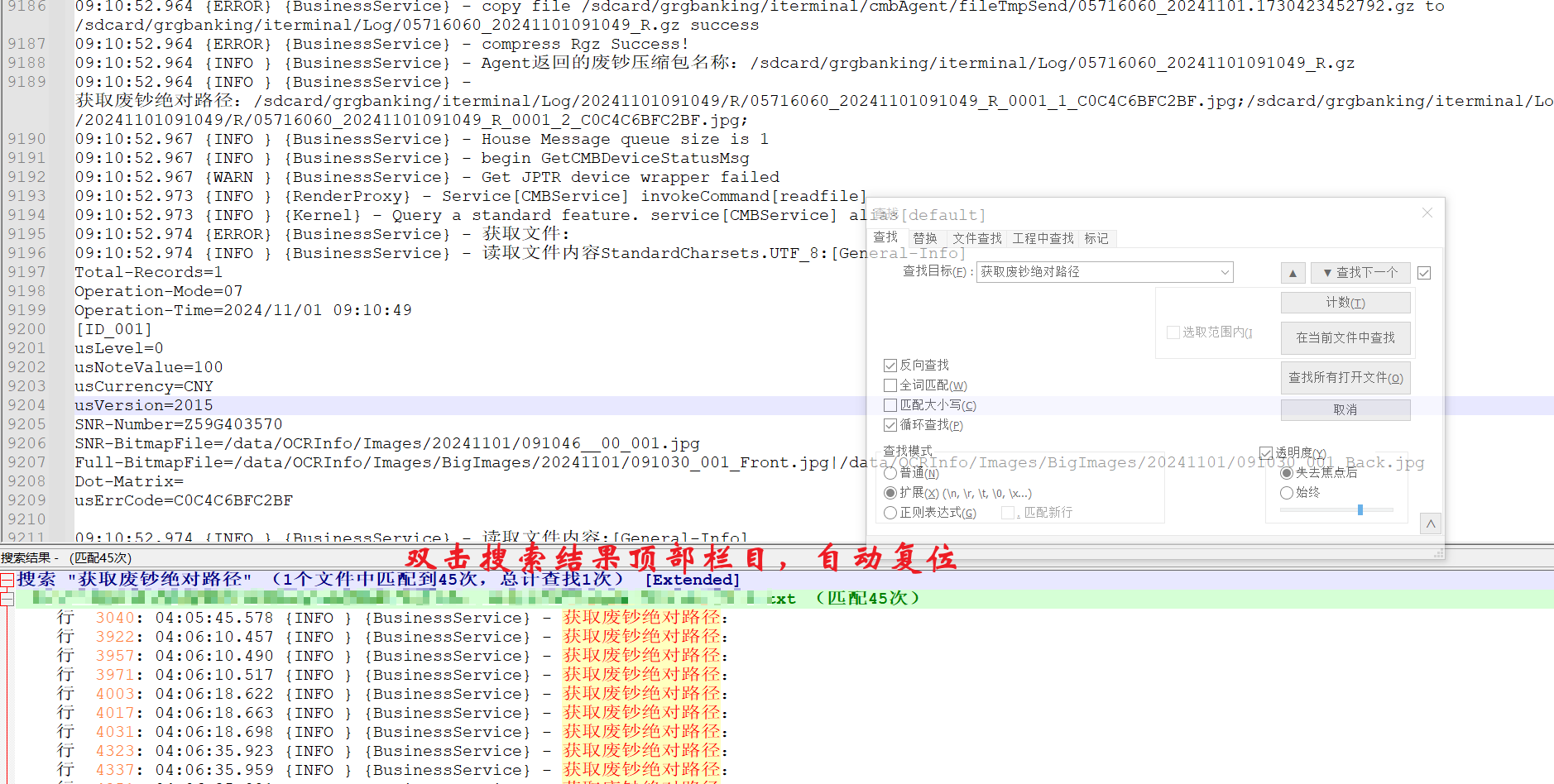Enable 匹配大小写 checkbox

890,405
